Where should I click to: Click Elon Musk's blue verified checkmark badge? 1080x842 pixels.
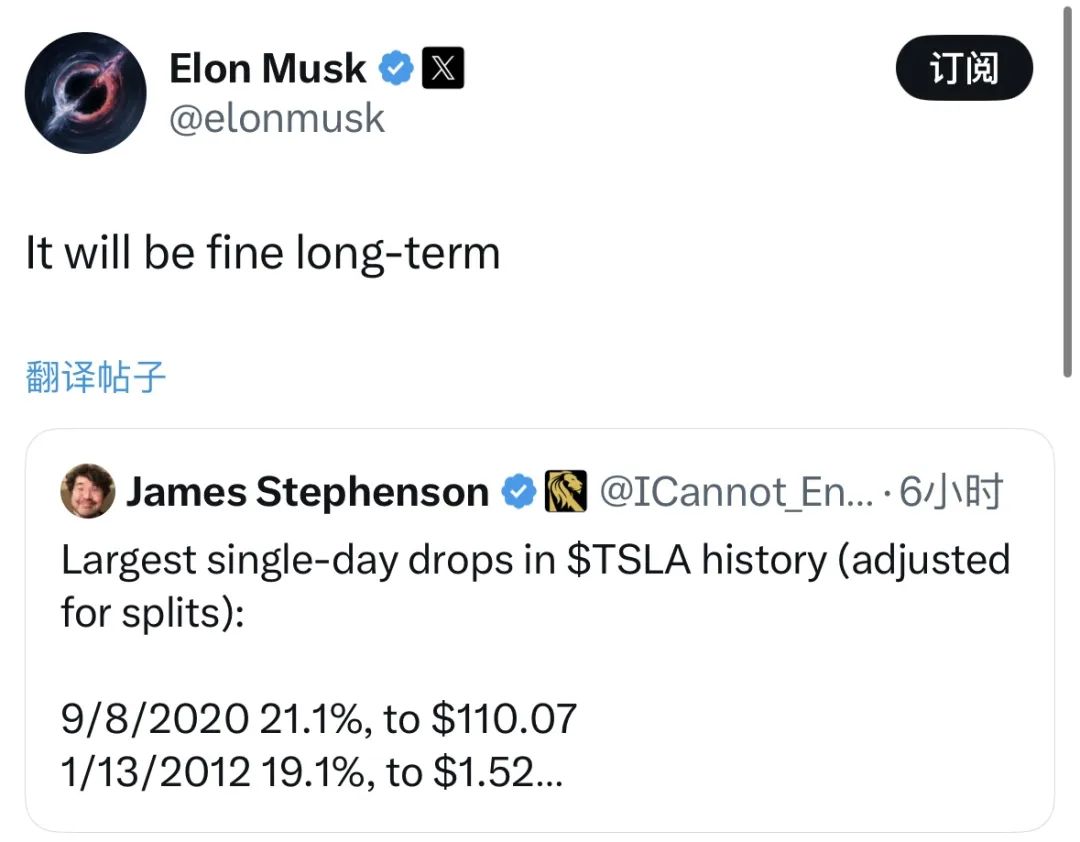click(396, 68)
